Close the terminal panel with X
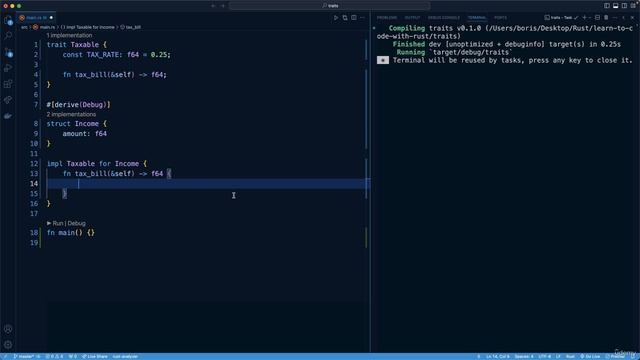 [x=633, y=18]
